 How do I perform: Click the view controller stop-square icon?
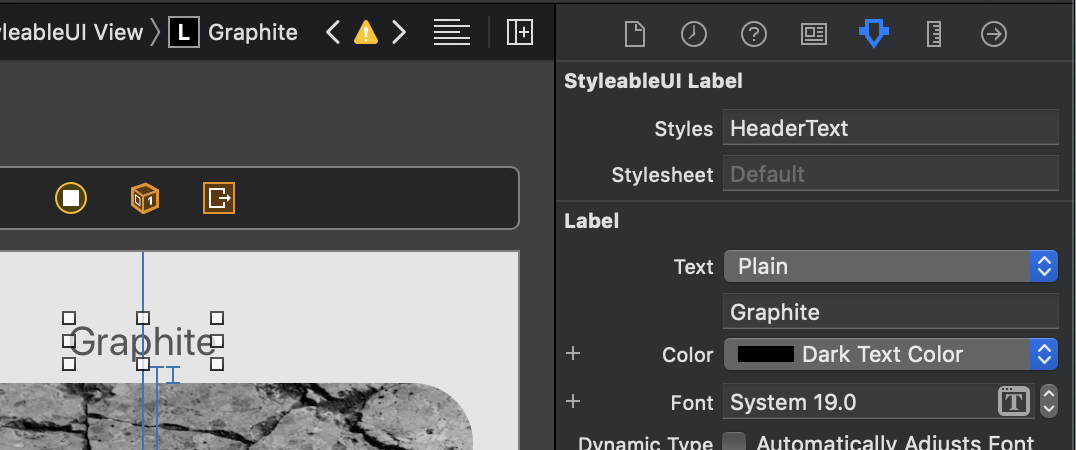[x=71, y=198]
